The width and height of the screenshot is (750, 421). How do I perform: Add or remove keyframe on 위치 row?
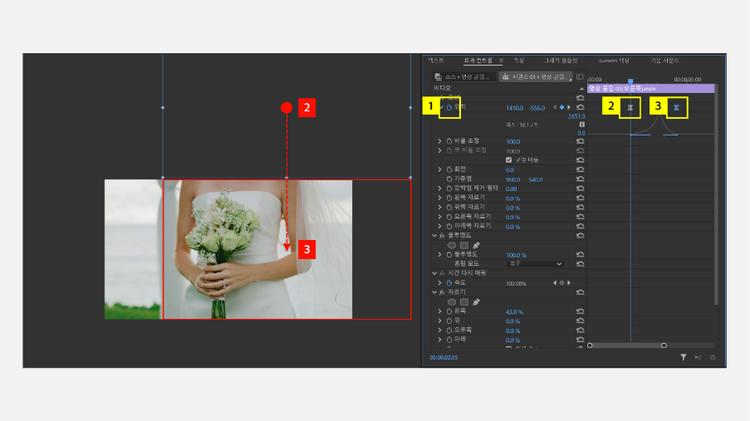[x=562, y=108]
